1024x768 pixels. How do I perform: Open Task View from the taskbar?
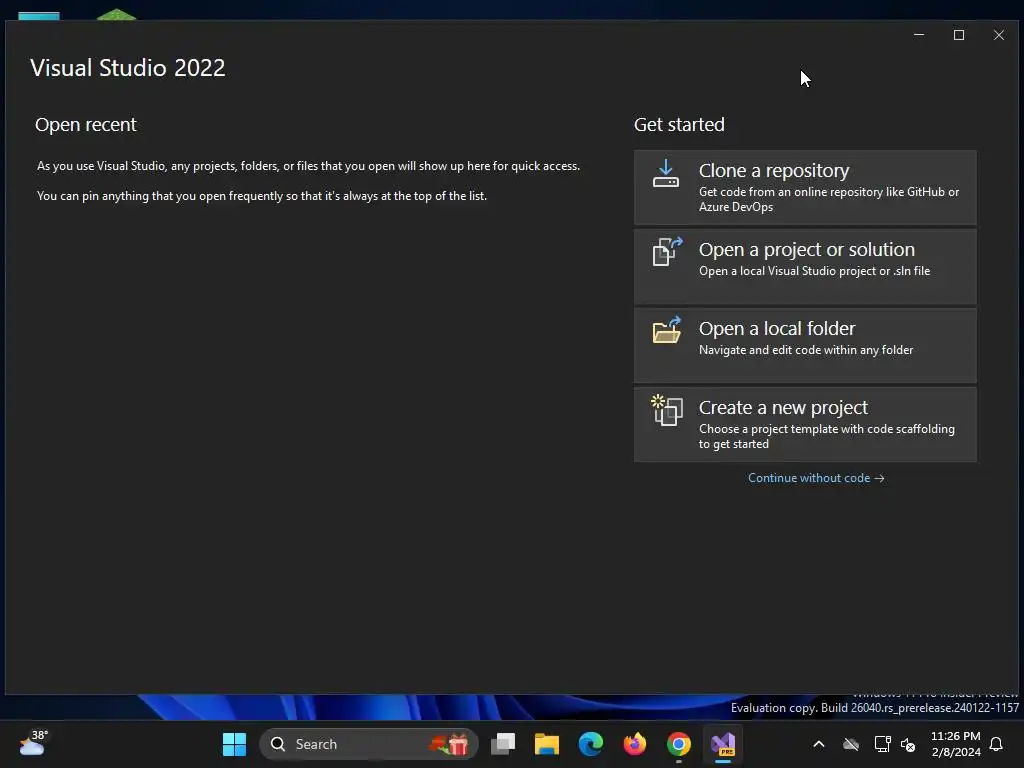503,744
